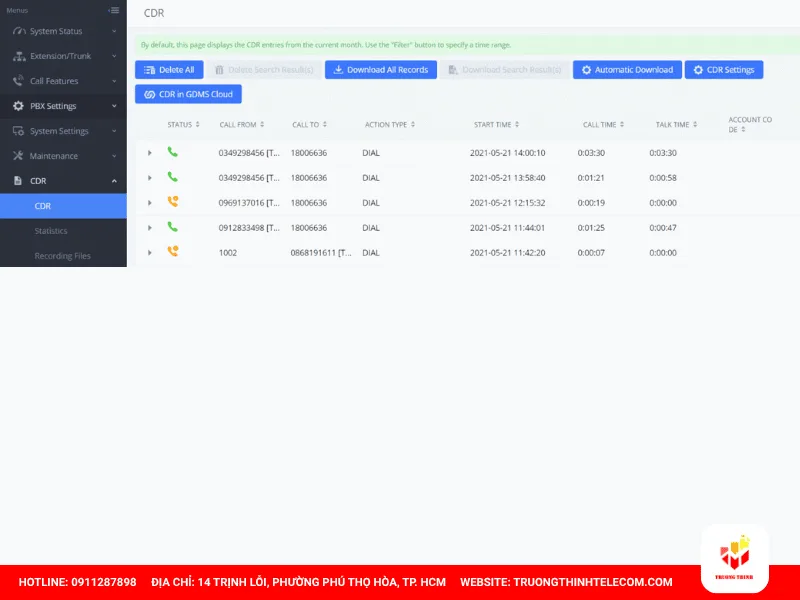
Task: Sort by Call Time column arrows
Action: [x=622, y=124]
